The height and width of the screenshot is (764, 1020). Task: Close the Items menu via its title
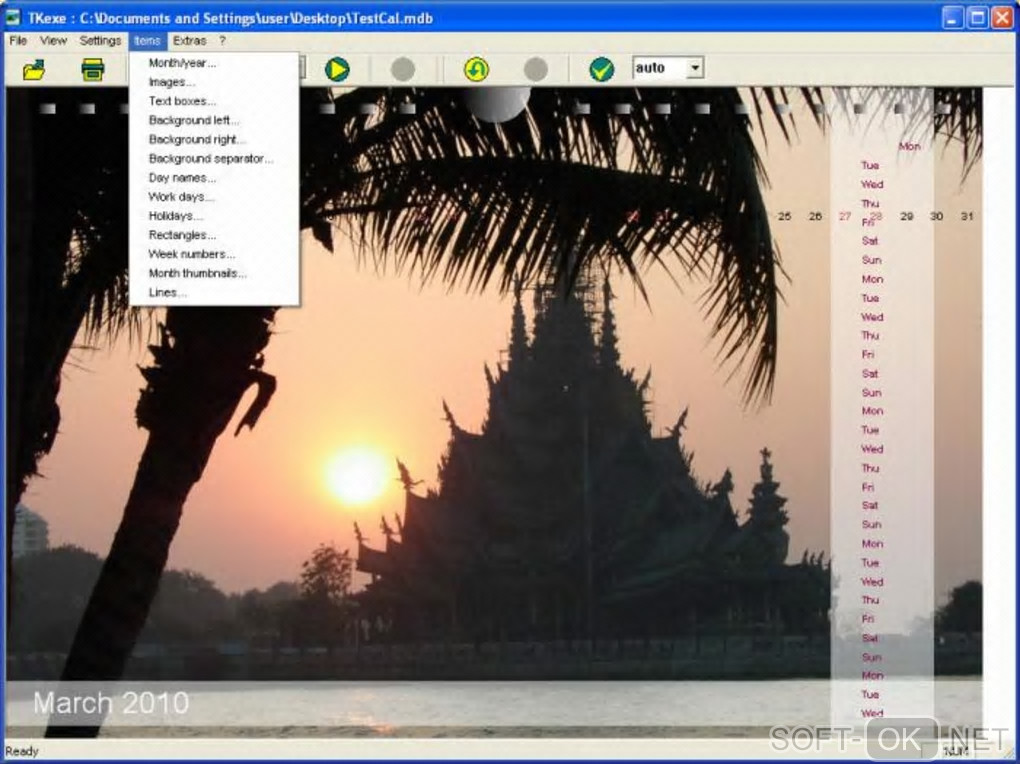point(148,40)
